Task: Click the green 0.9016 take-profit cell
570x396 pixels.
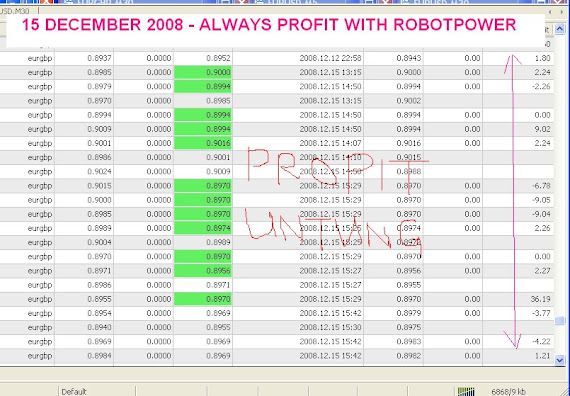Action: 203,143
